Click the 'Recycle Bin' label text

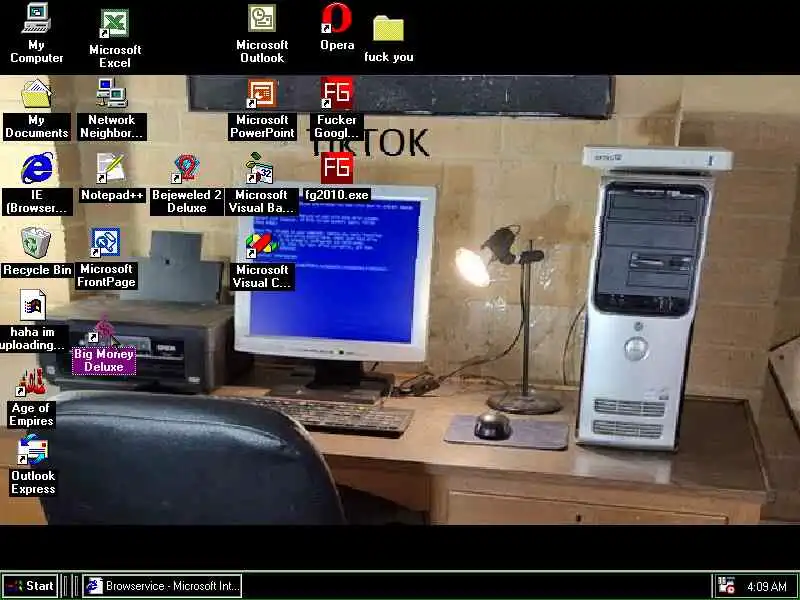coord(37,270)
